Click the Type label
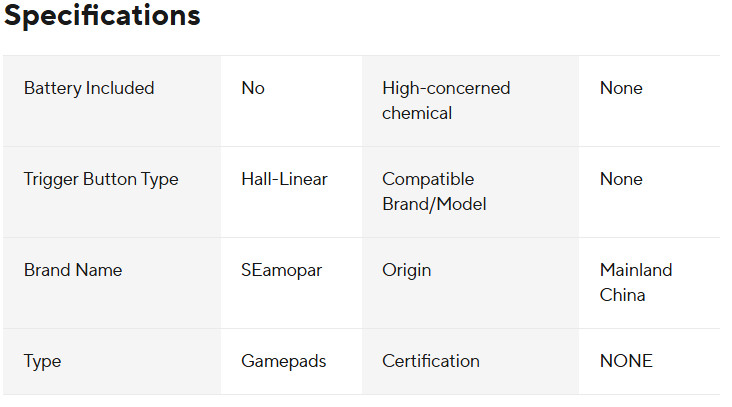Screen dimensions: 732x407 [43, 361]
